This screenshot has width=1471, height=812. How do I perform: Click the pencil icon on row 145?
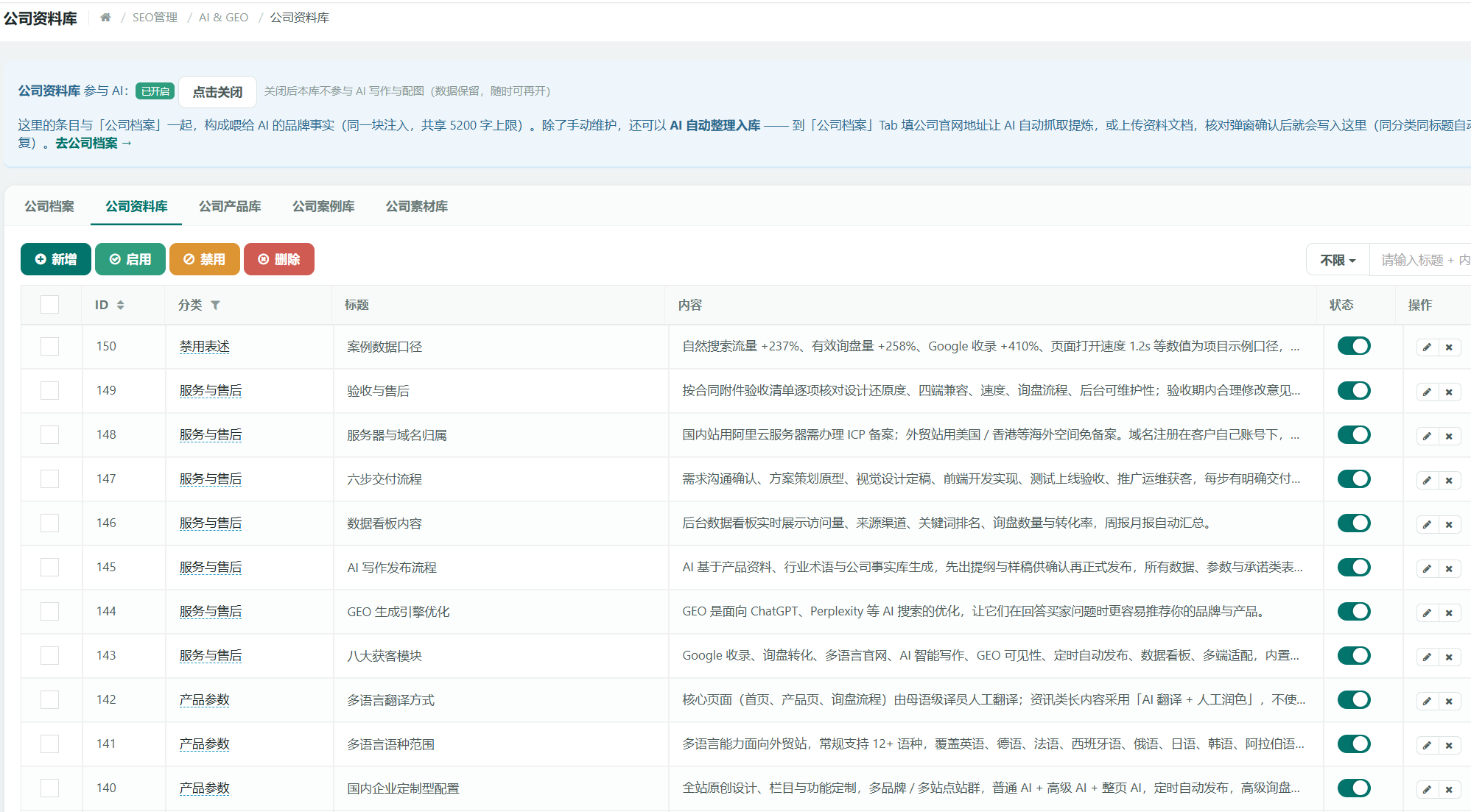1427,568
